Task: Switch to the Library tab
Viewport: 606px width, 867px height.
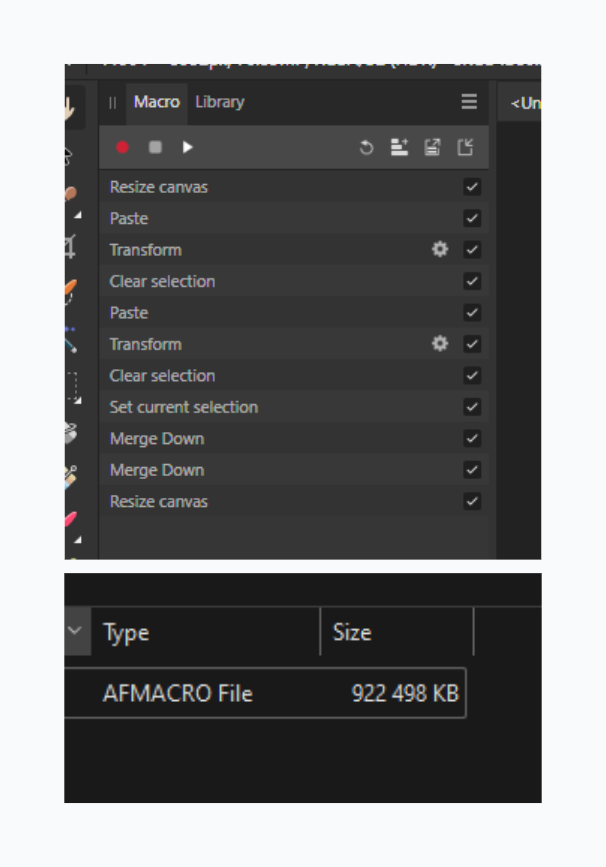Action: pos(218,101)
